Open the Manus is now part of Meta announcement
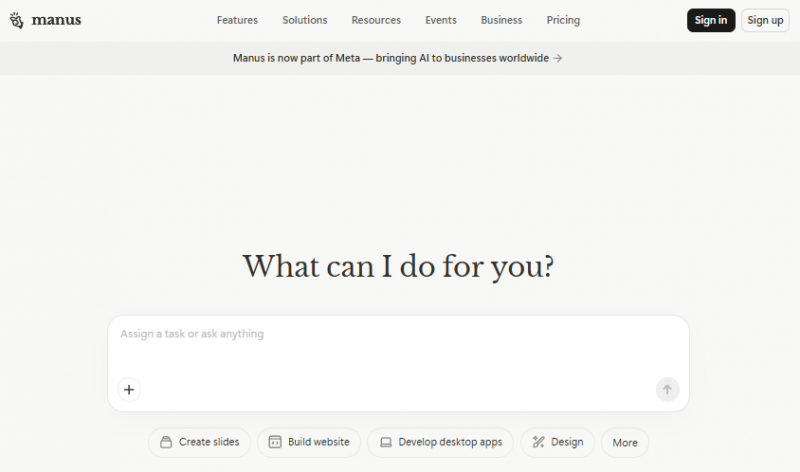Screen dimensions: 800x472 397,58
